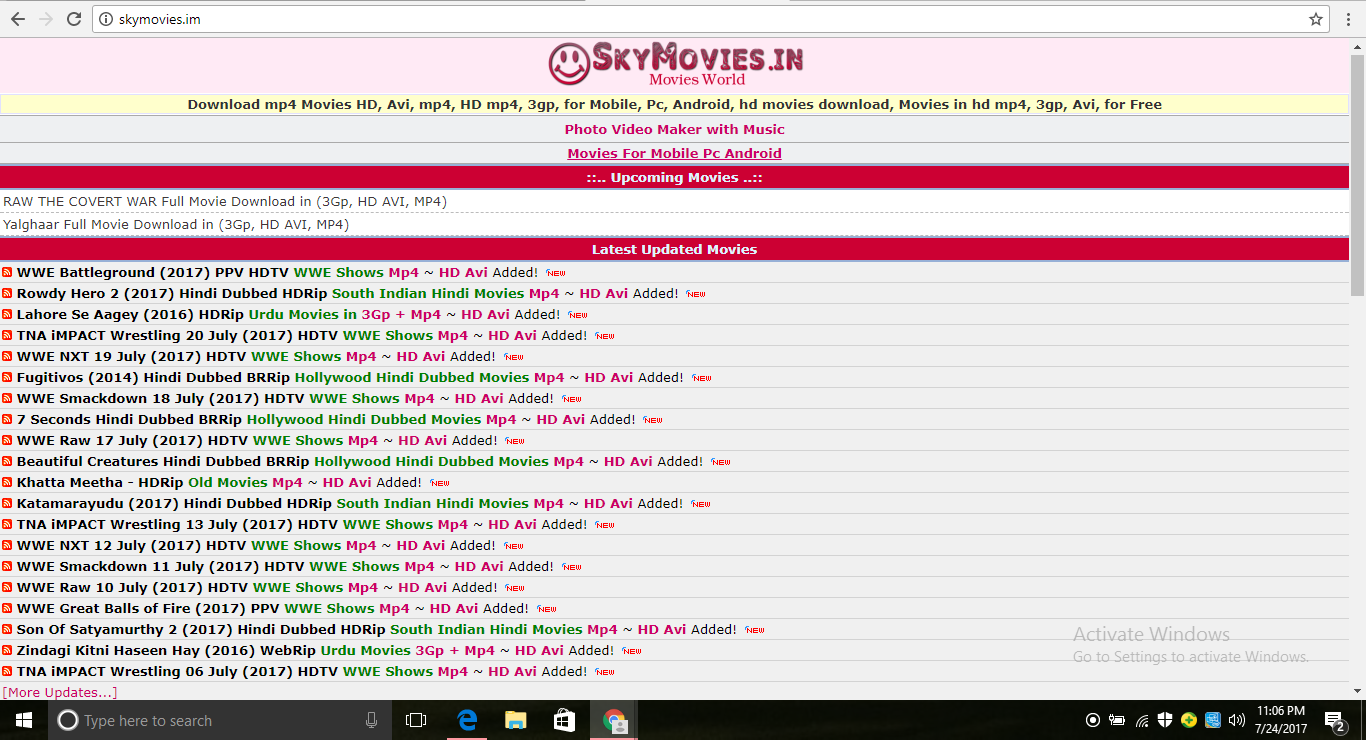
Task: Open TNA iMPACT Wrestling 13 July (2017) link
Action: click(x=177, y=524)
